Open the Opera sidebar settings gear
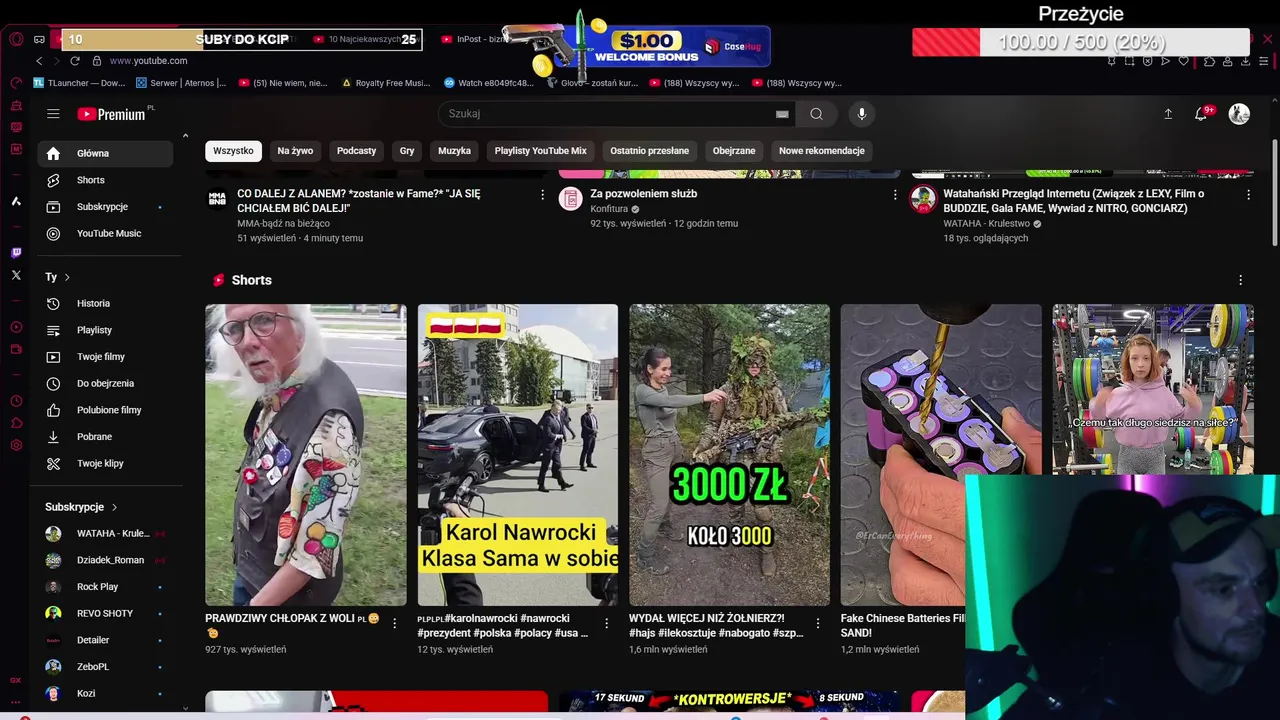The image size is (1280, 720). [x=16, y=445]
